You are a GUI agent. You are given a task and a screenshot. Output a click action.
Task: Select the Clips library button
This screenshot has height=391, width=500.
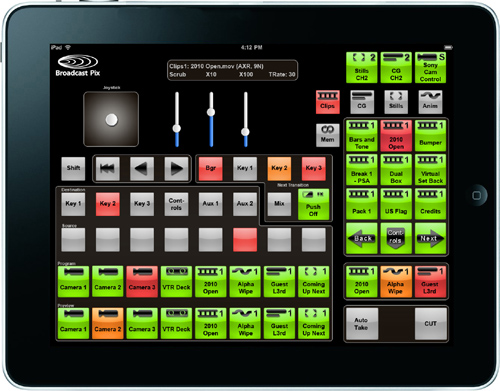328,102
